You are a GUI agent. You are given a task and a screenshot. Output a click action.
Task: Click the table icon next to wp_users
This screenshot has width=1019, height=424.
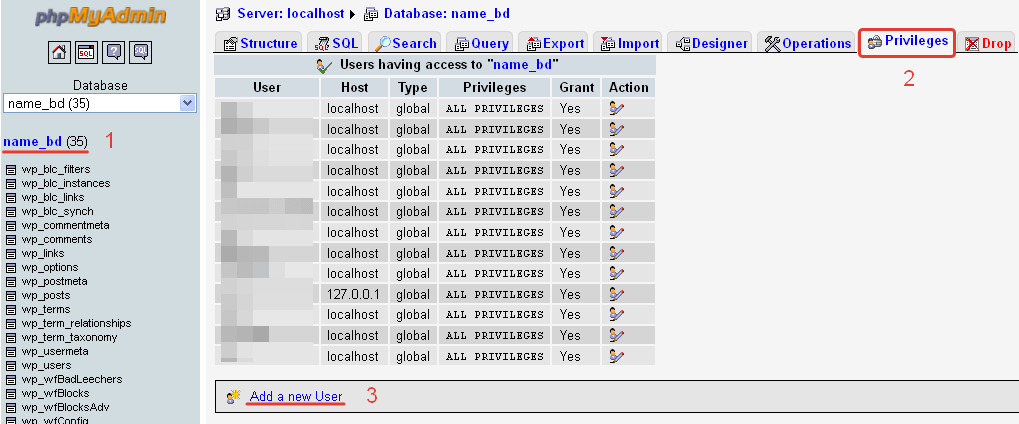coord(11,366)
